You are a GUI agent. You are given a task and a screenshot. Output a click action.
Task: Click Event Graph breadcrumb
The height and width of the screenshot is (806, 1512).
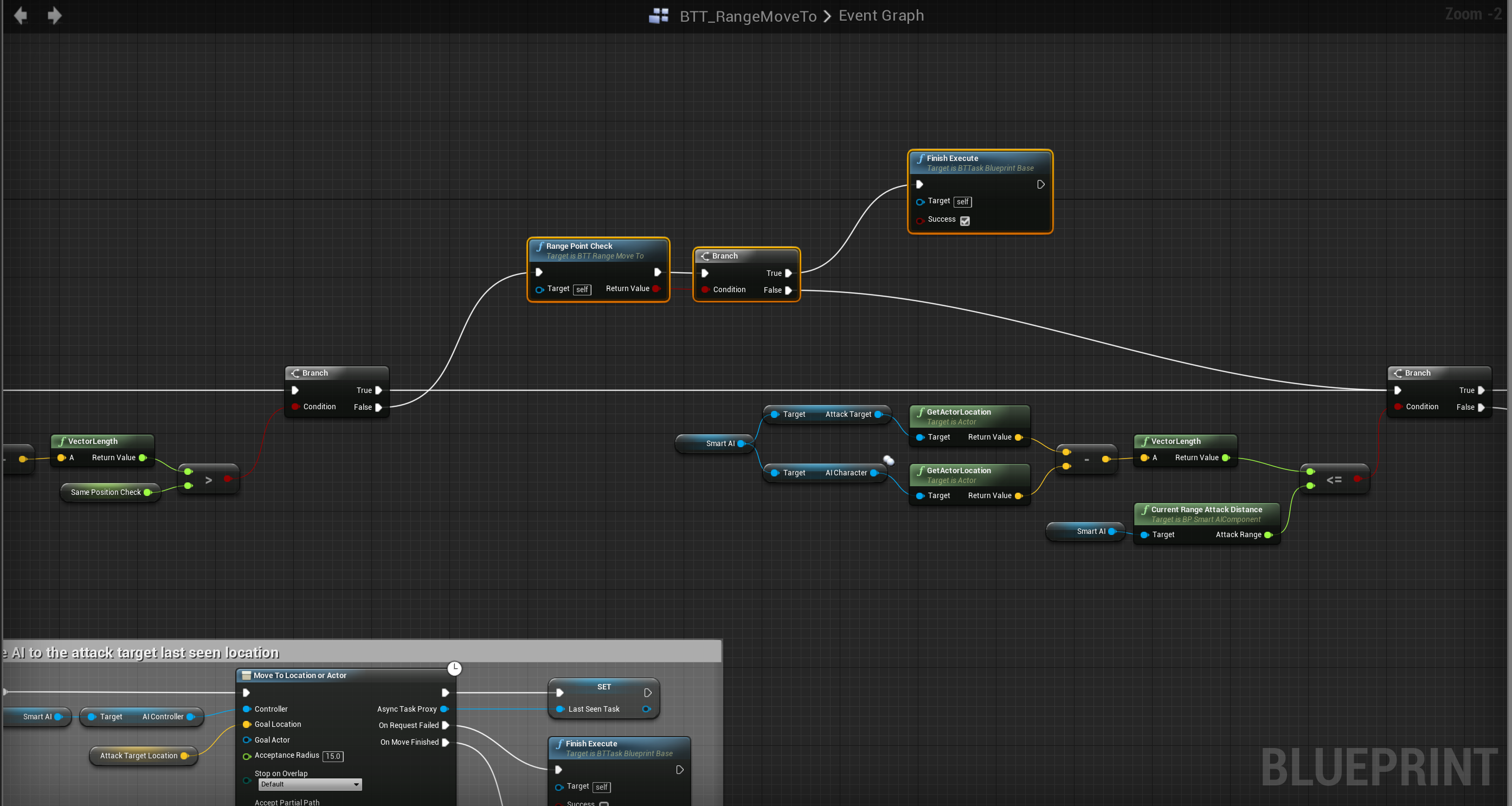coord(881,15)
